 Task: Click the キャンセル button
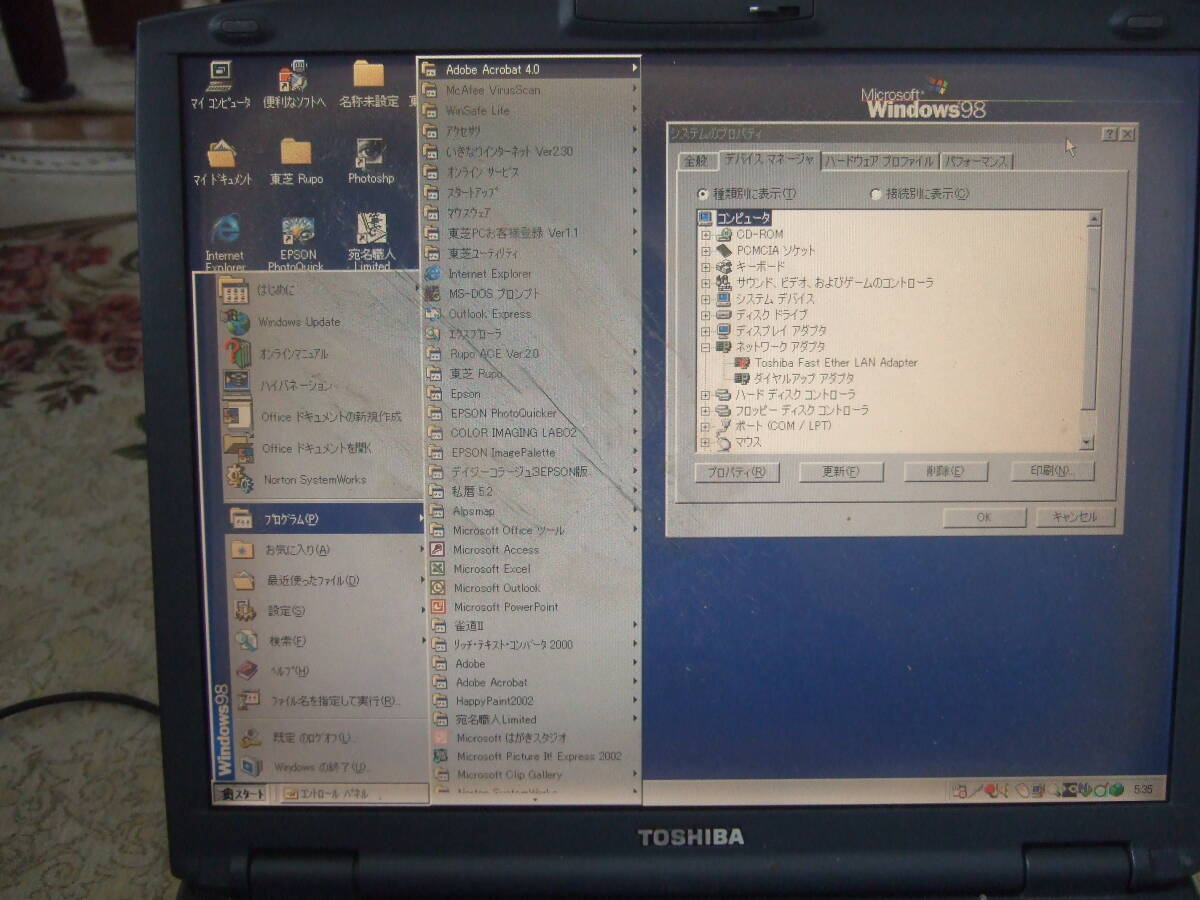click(1075, 517)
